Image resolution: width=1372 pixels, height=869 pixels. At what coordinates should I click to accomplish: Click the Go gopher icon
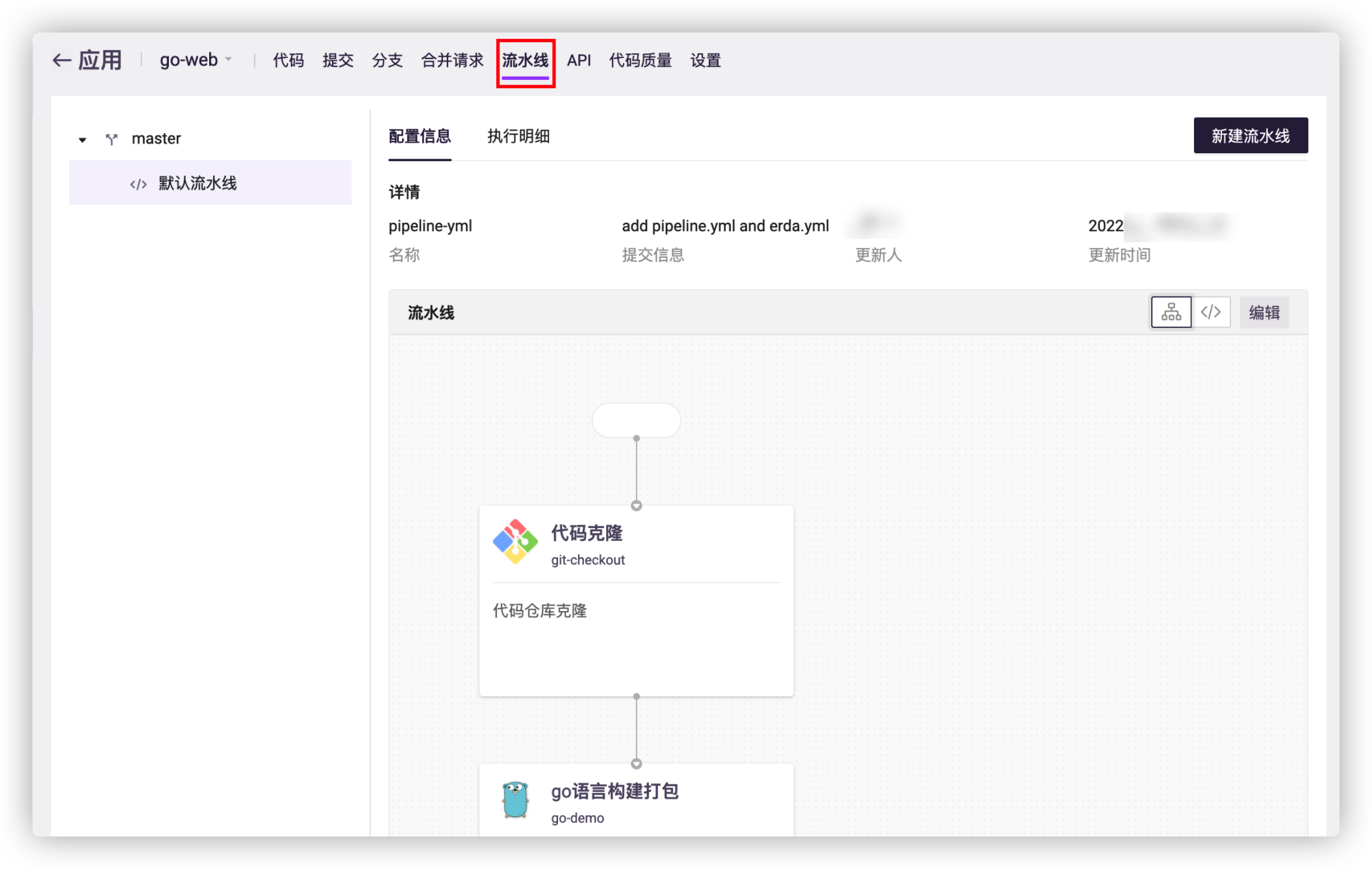pos(515,800)
